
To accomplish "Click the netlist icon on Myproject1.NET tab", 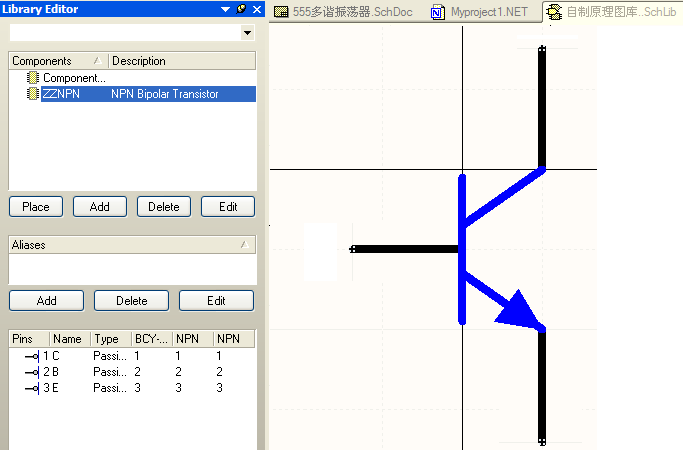I will coord(438,13).
